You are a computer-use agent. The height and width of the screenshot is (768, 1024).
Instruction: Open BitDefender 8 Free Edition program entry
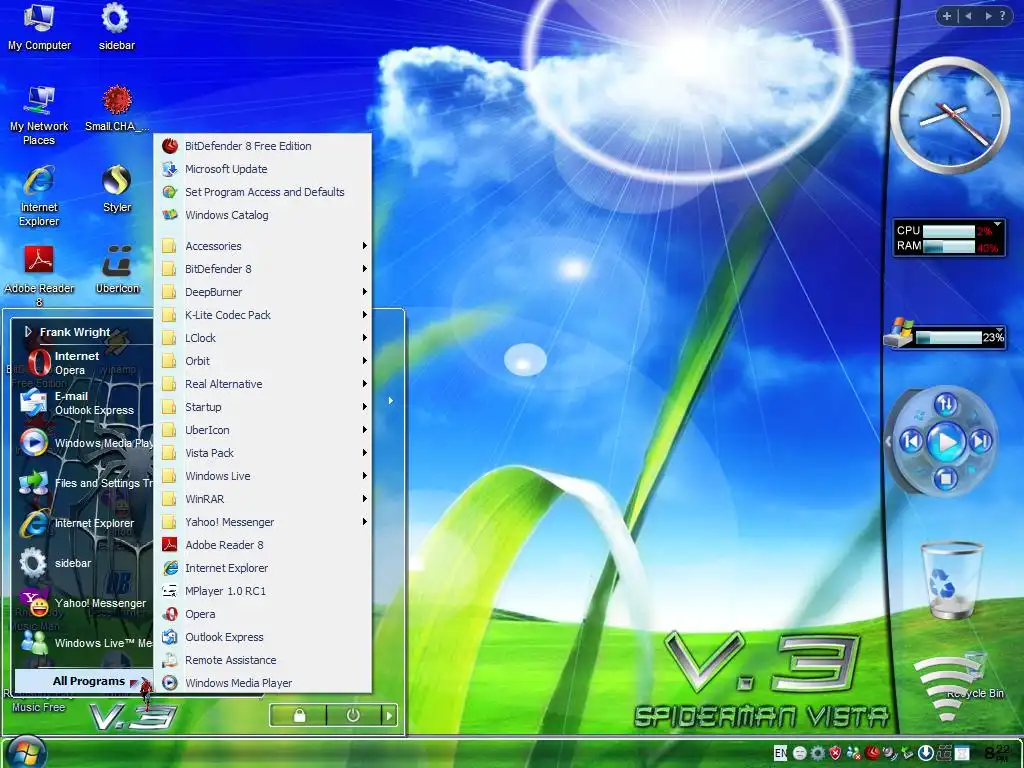coord(265,146)
